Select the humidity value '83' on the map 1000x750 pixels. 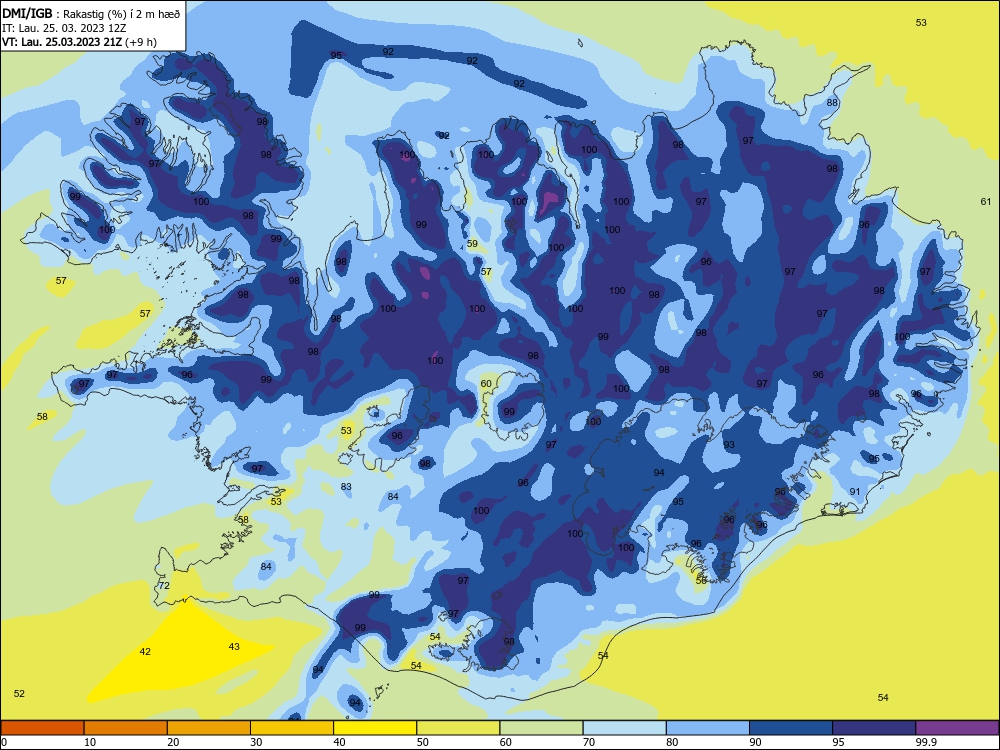tap(346, 487)
